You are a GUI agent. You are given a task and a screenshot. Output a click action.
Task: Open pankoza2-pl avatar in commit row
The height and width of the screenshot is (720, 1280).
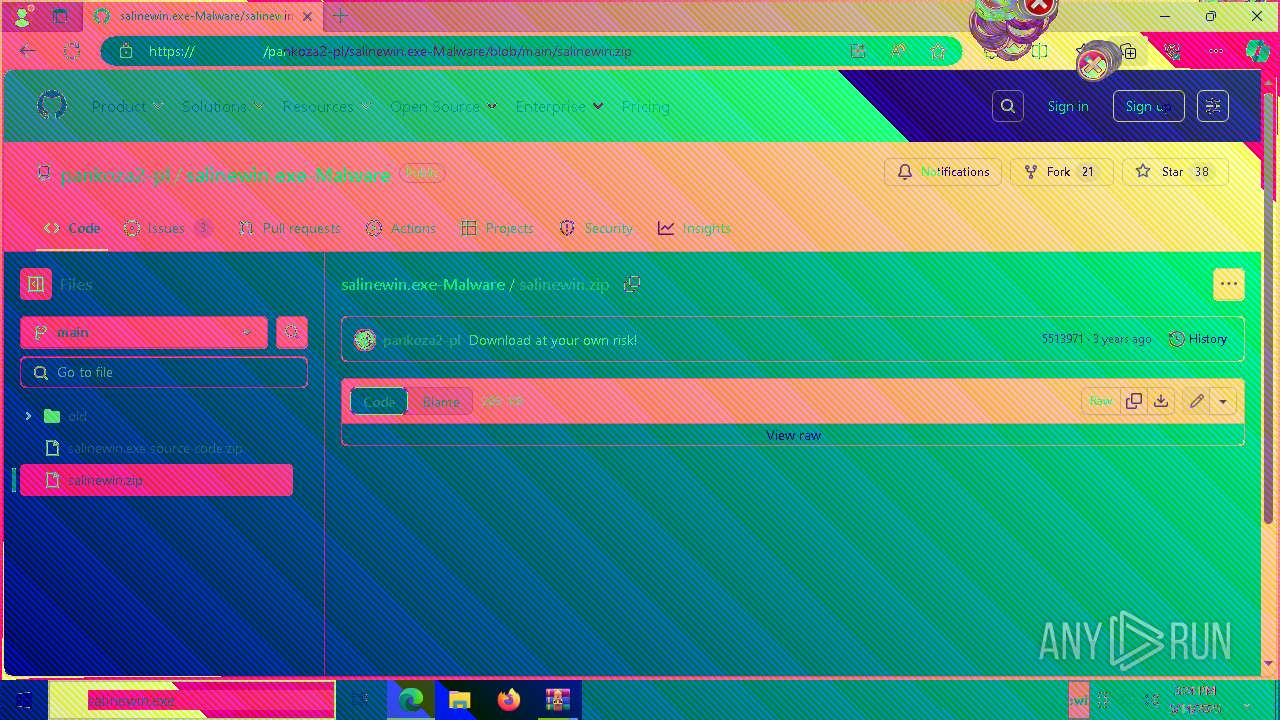click(x=365, y=340)
